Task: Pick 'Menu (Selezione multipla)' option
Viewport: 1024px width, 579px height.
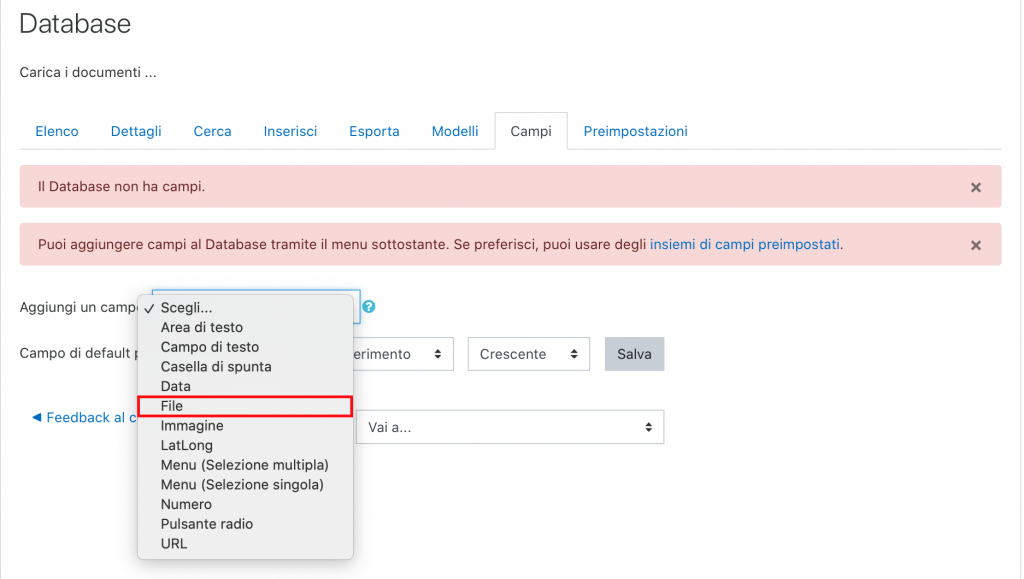Action: (x=246, y=465)
